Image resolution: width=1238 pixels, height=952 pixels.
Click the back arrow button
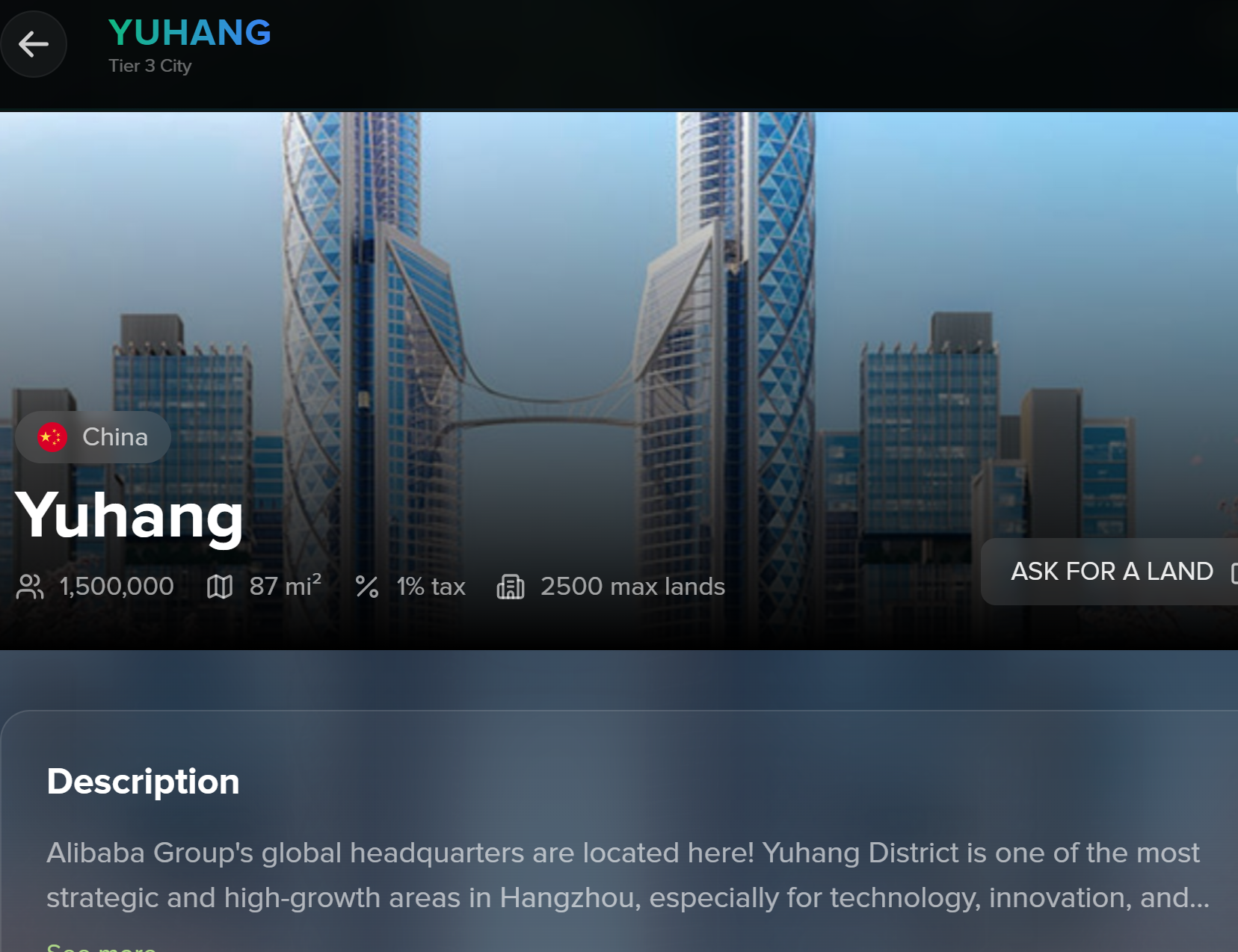(x=34, y=44)
